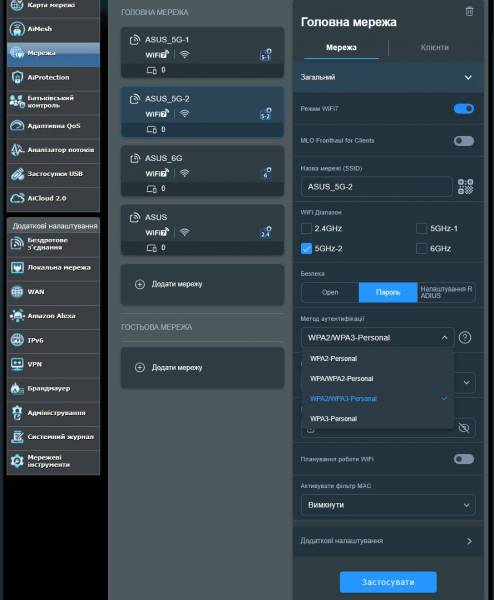Open Administration (Адміністрування) icon
494x600 pixels.
click(x=17, y=412)
